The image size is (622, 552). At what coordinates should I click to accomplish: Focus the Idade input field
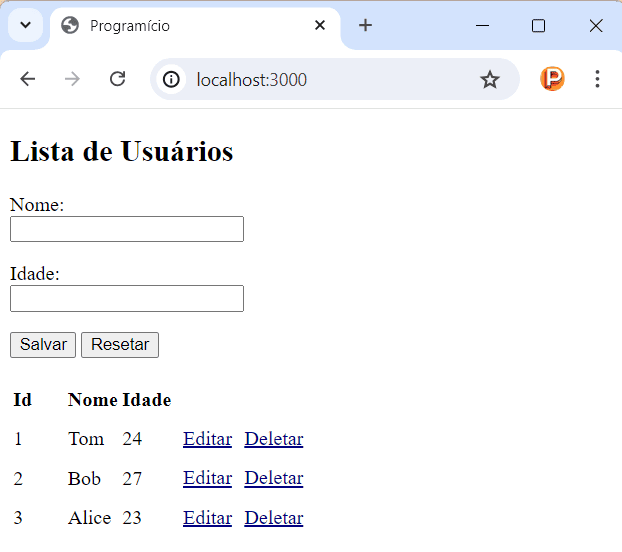(x=127, y=298)
